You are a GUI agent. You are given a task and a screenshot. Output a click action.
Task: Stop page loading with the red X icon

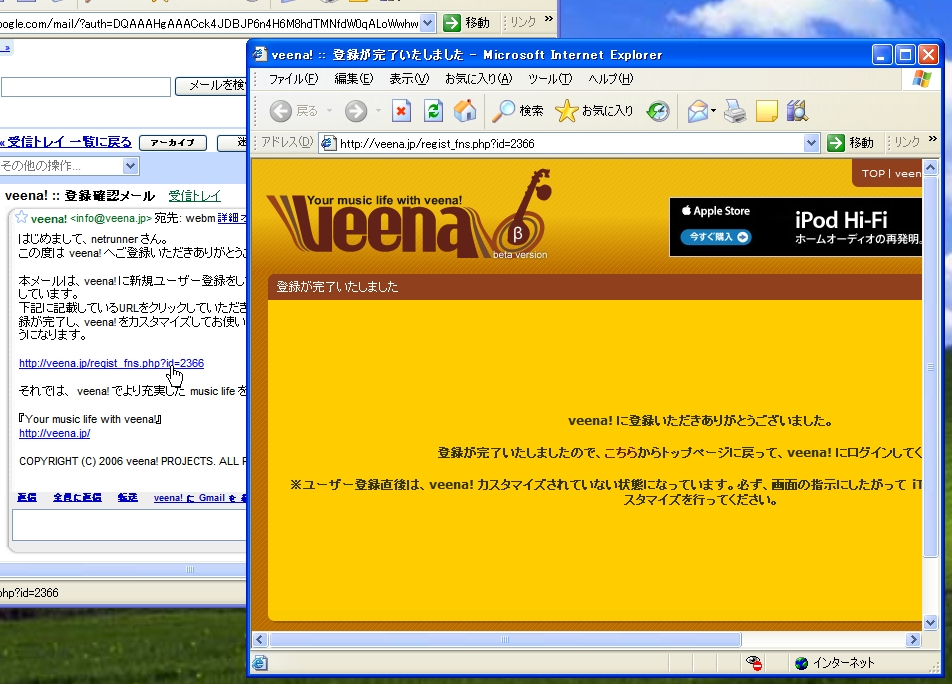pos(401,111)
